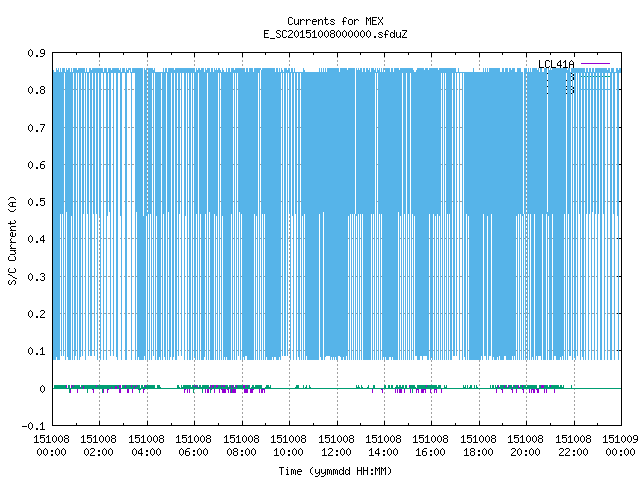Click the x-axis time label "12:00"
Viewport: 640px width, 480px height.
pos(336,452)
